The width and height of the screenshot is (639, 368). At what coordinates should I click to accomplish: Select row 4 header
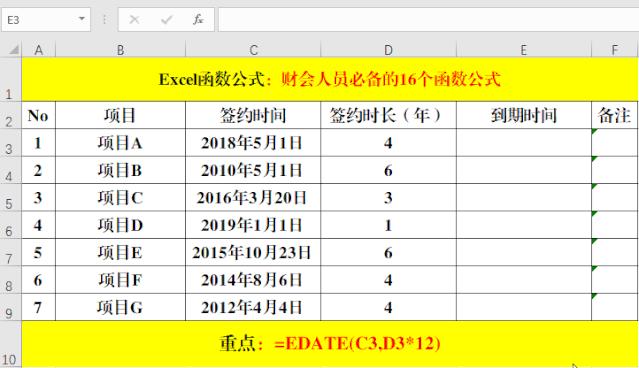[10, 170]
